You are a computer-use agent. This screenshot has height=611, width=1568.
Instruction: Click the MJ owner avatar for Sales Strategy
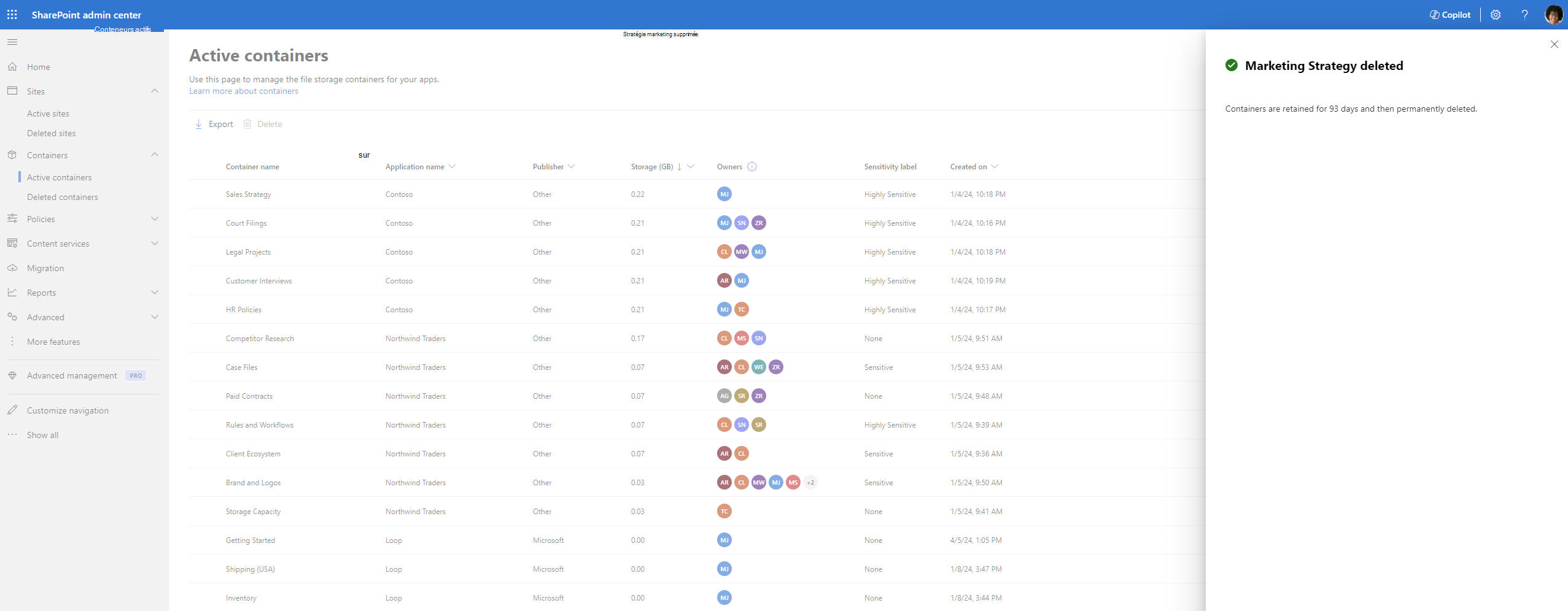[x=724, y=194]
